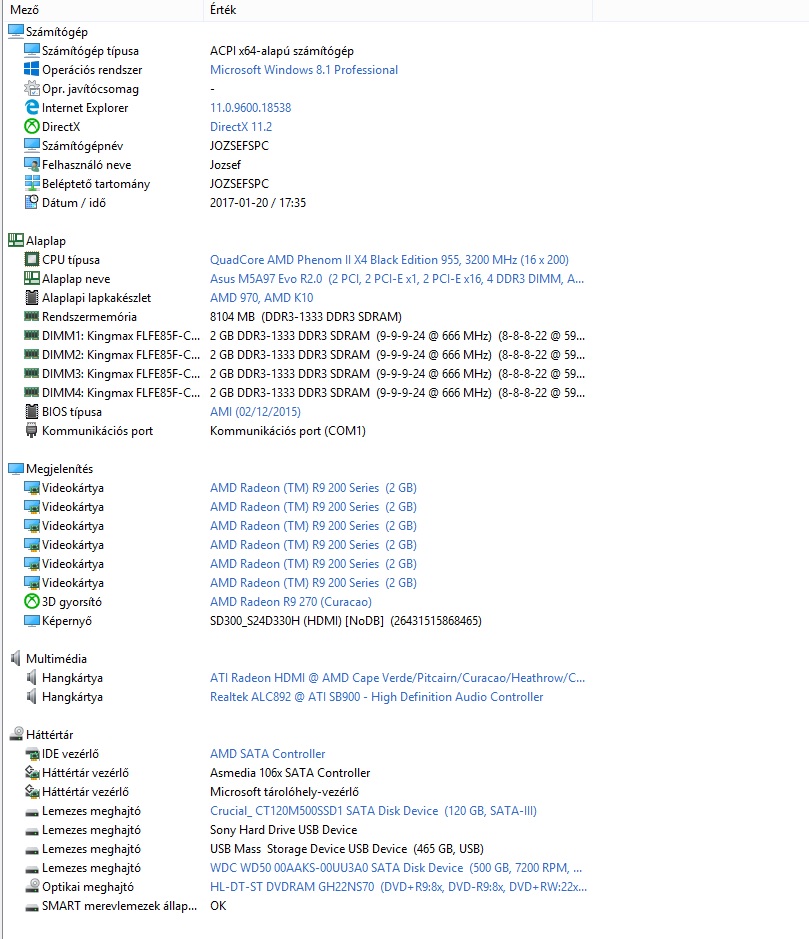Open the WDC WD50 00AAKS disk link
The image size is (809, 939).
click(396, 867)
